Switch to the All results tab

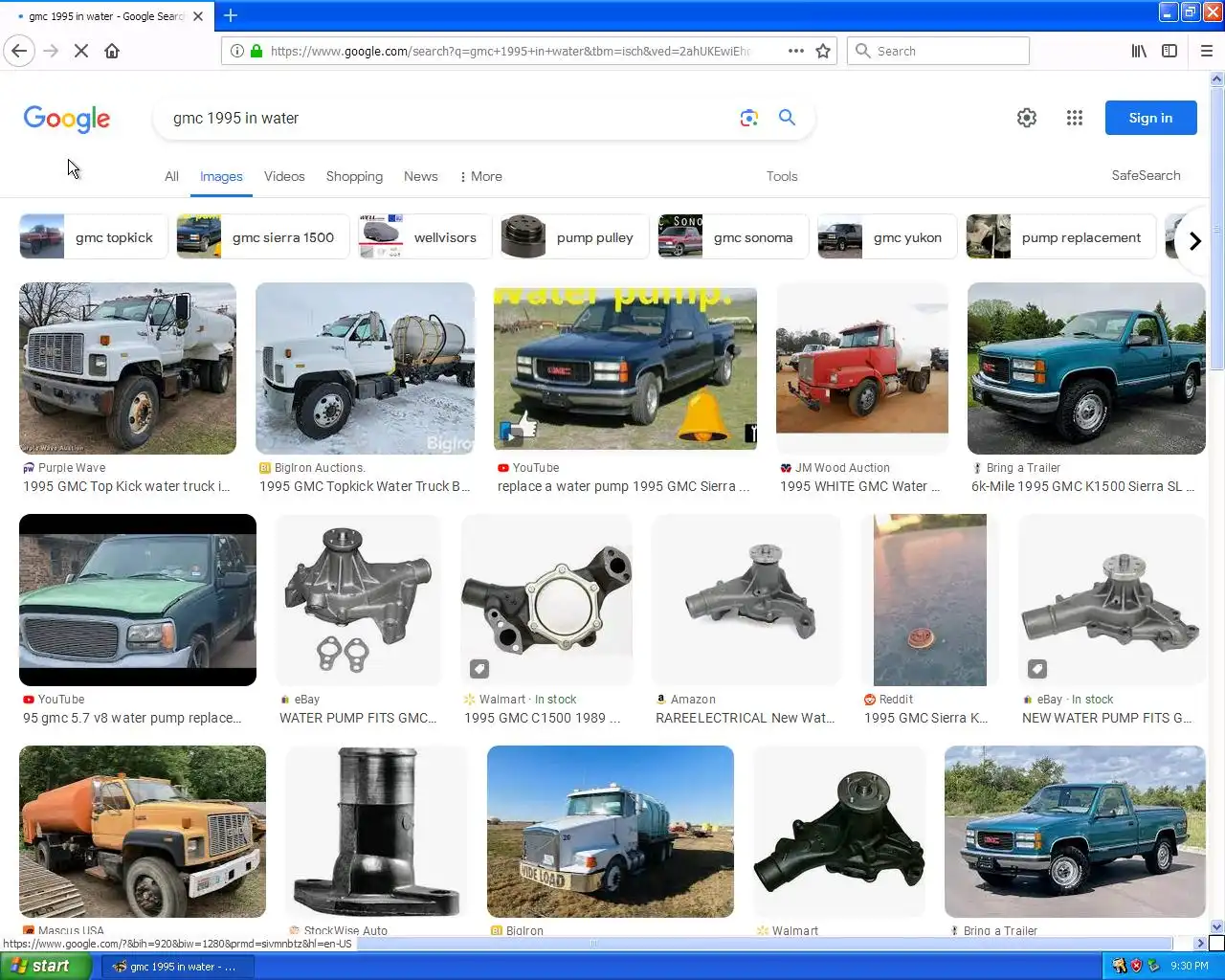171,176
